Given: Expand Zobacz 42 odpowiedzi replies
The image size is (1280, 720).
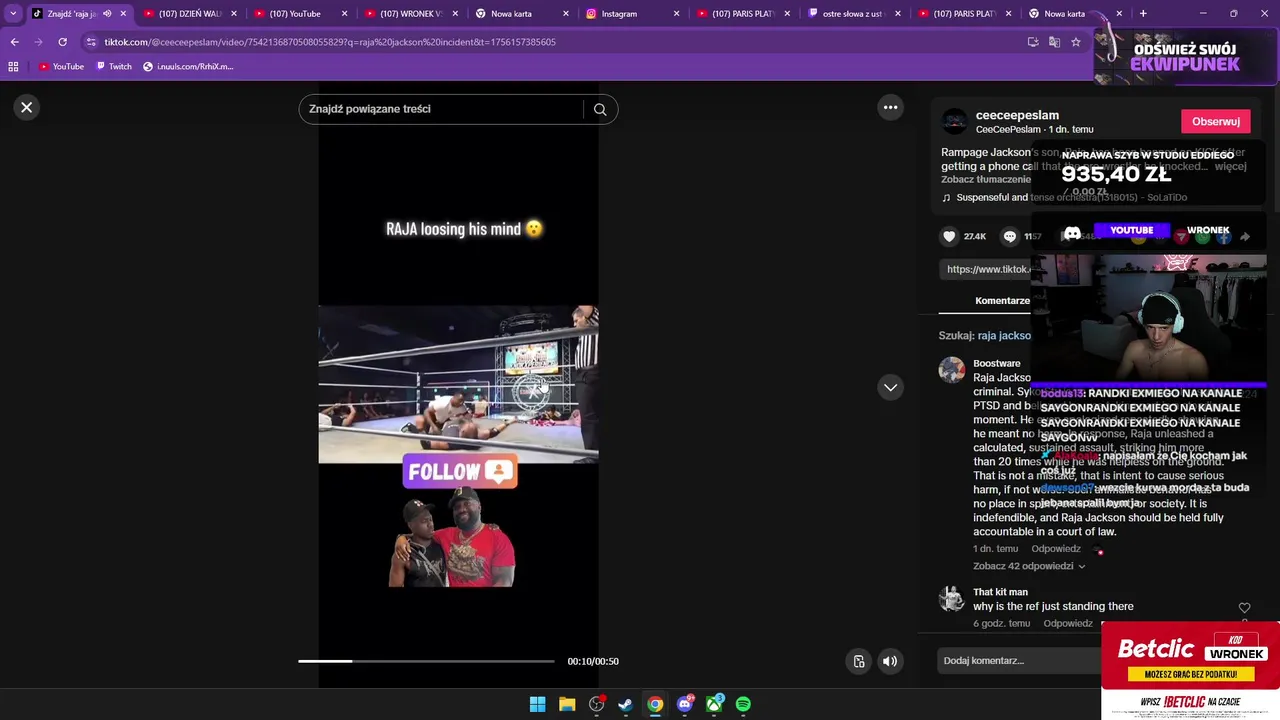Looking at the screenshot, I should tap(1029, 566).
